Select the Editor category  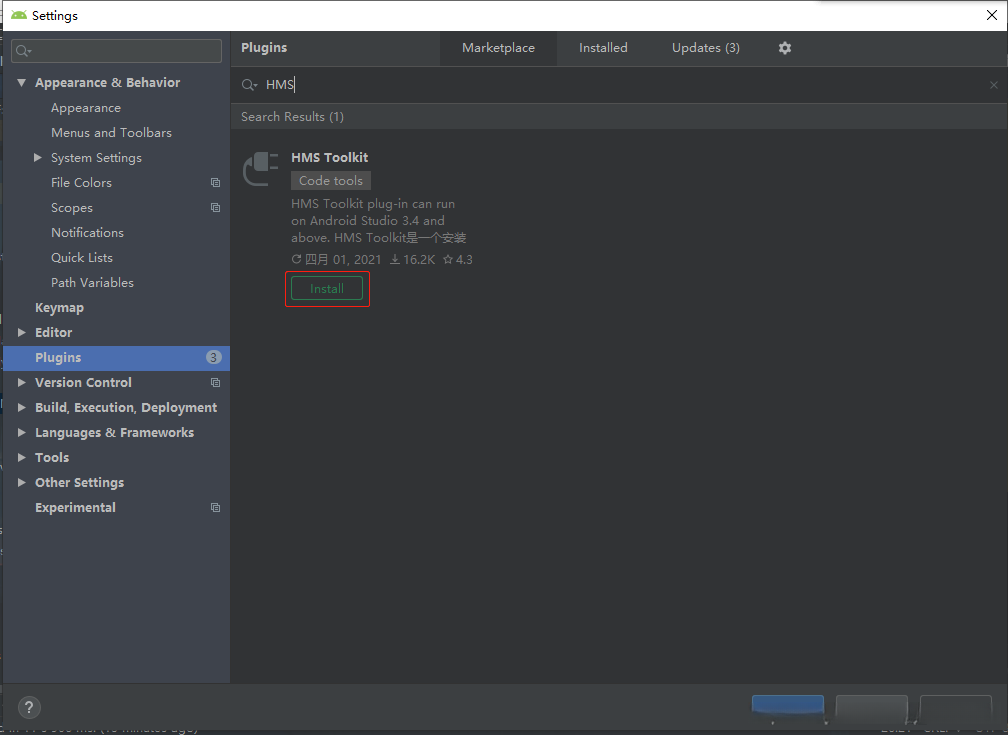click(53, 332)
